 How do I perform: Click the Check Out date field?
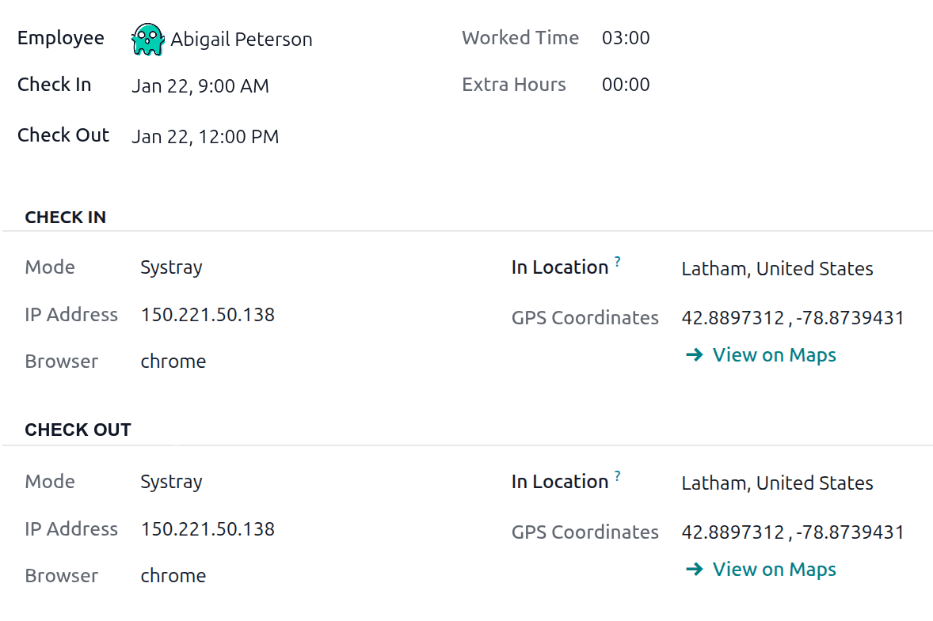point(205,136)
